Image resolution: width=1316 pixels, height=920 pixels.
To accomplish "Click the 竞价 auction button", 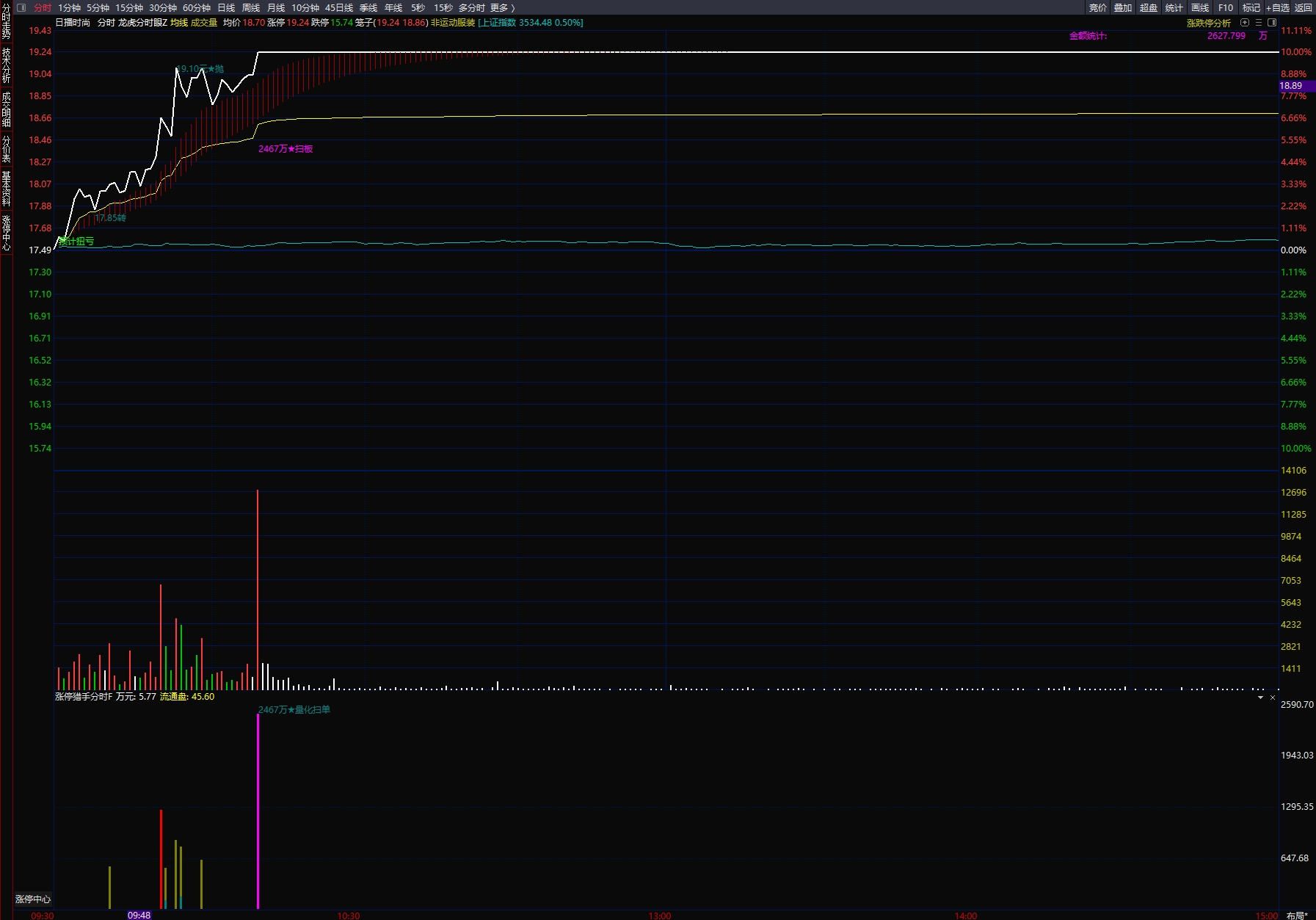I will coord(1097,8).
